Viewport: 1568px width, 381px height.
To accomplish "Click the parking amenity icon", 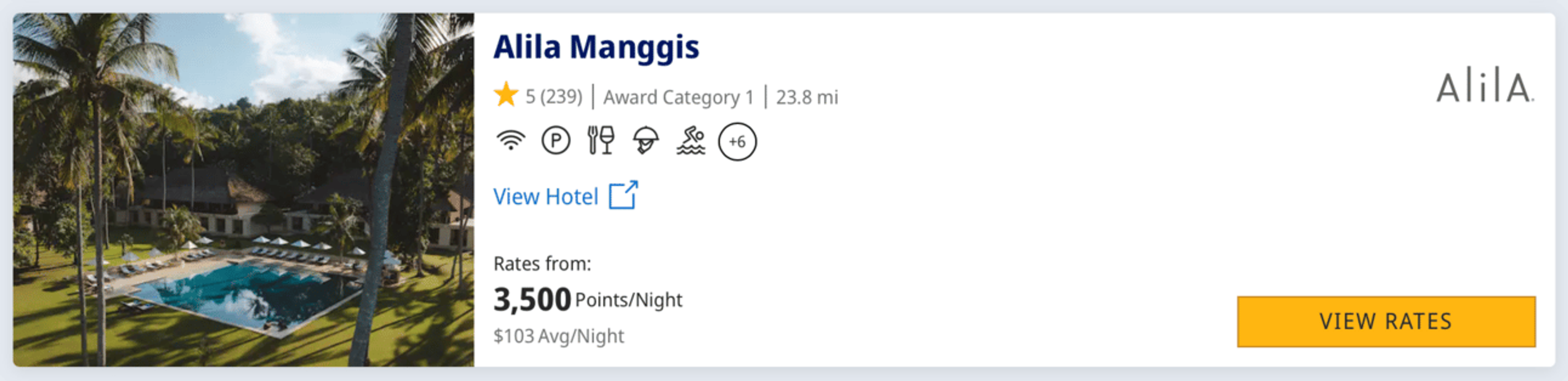I will [556, 141].
